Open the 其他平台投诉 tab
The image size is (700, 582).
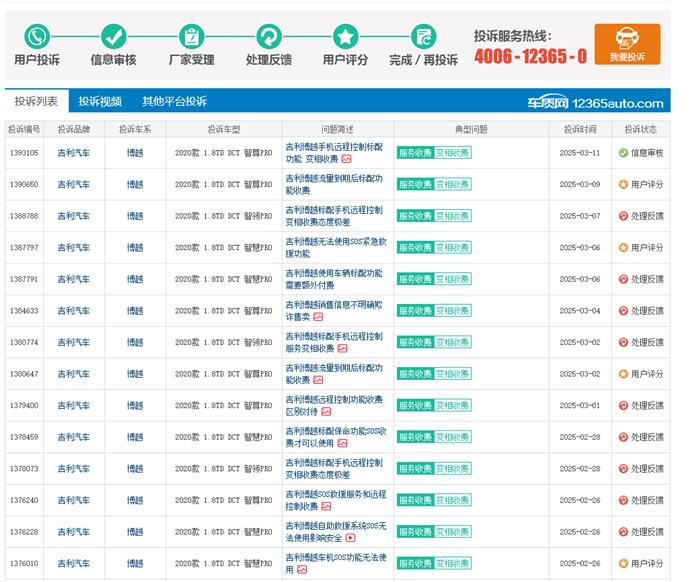coord(174,101)
